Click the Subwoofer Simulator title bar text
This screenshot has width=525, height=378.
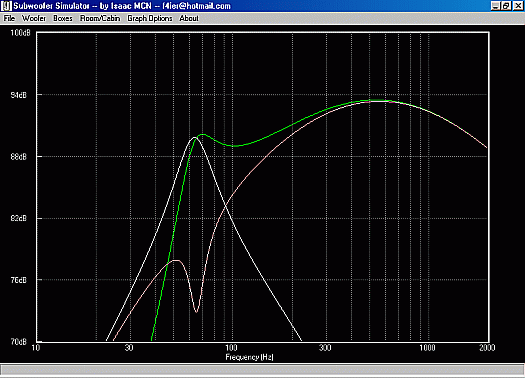point(122,6)
